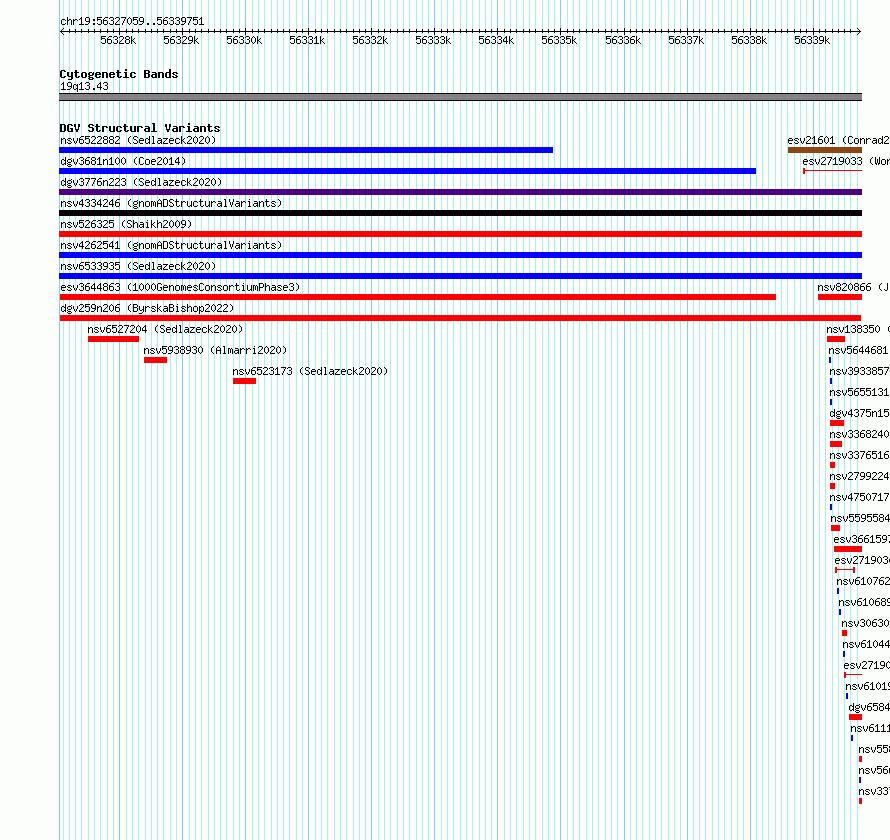Select the 19q13.43 band label

tap(84, 86)
